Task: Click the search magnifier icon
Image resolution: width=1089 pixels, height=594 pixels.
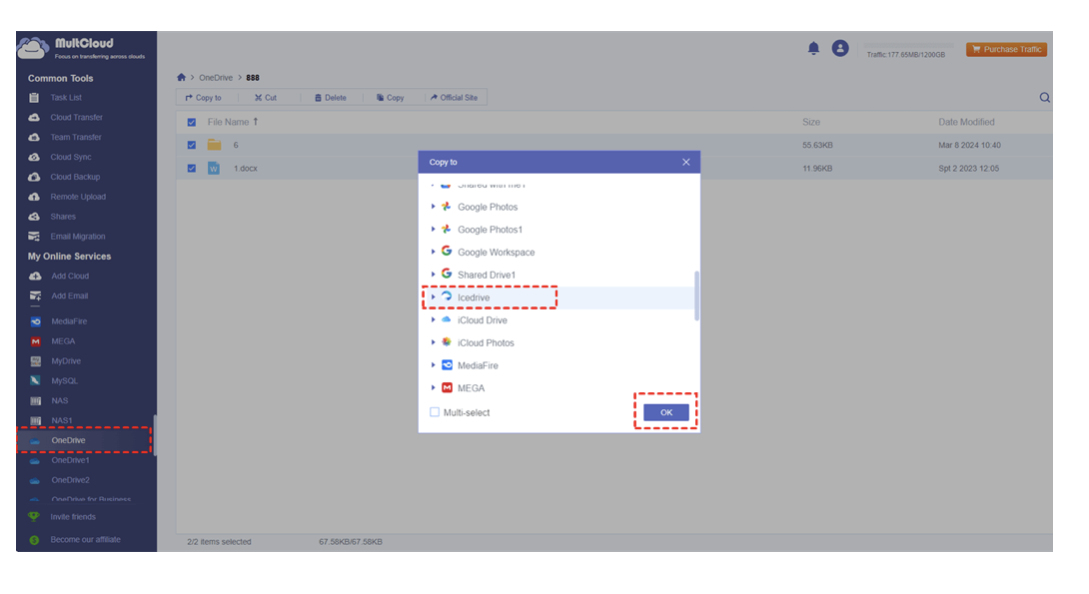Action: [1045, 98]
